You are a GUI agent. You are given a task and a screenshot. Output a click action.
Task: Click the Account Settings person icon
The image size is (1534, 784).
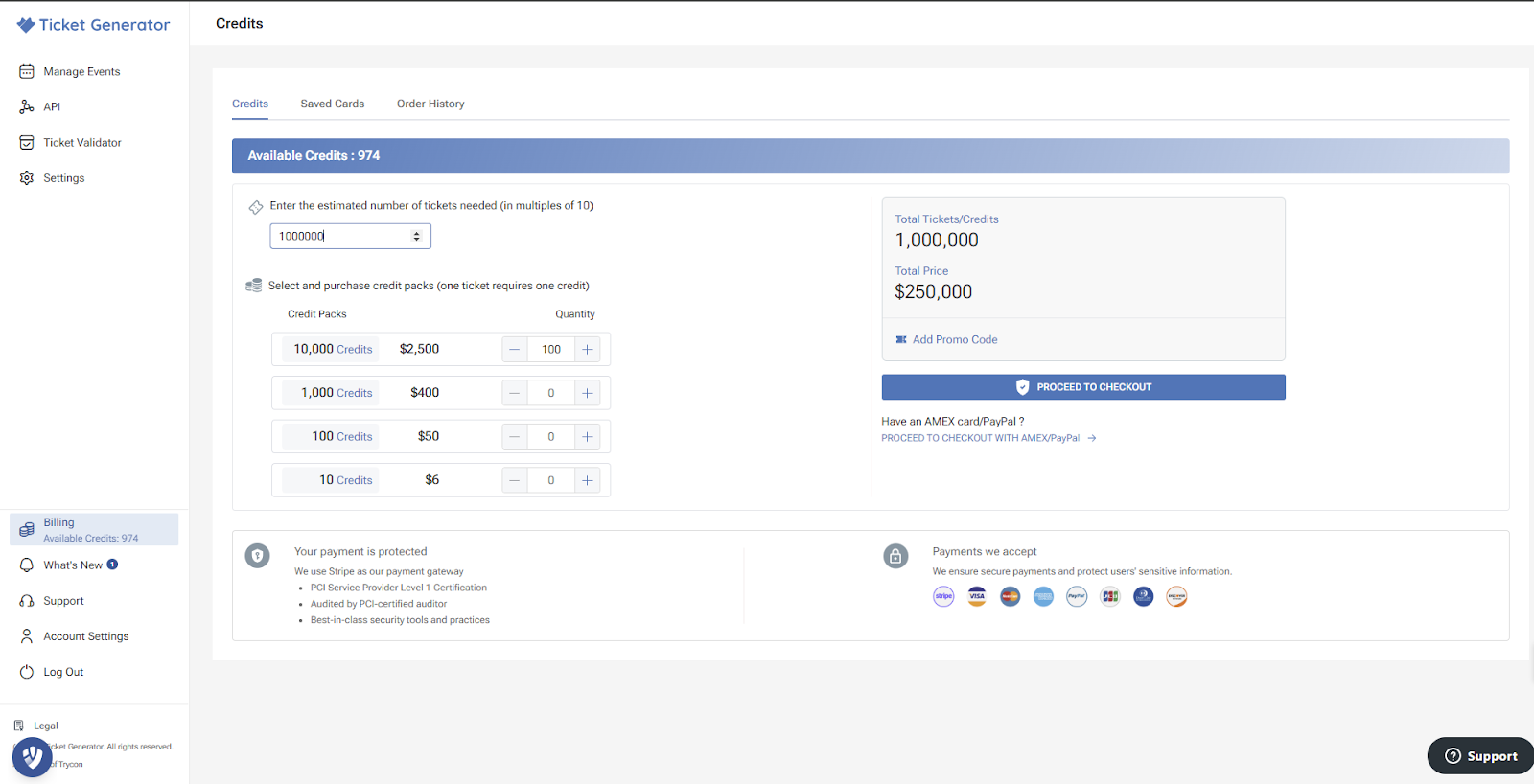pyautogui.click(x=27, y=636)
